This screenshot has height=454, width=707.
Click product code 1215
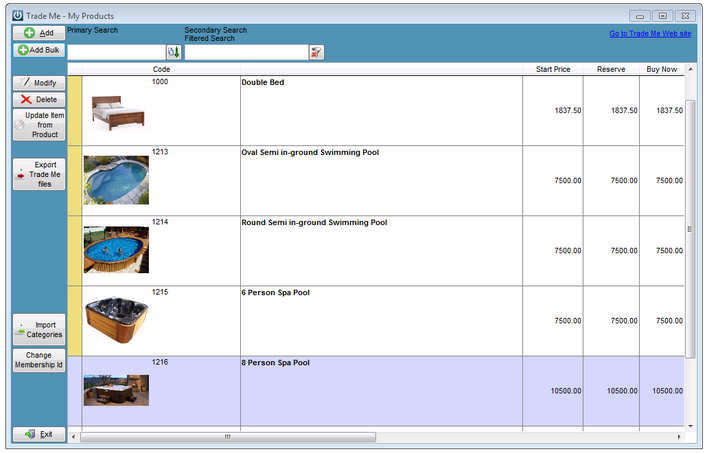click(160, 292)
